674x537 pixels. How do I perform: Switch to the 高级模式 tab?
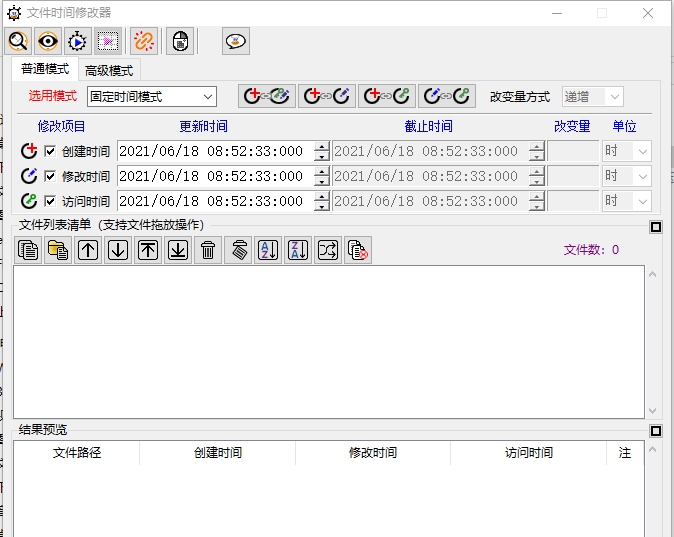(109, 70)
